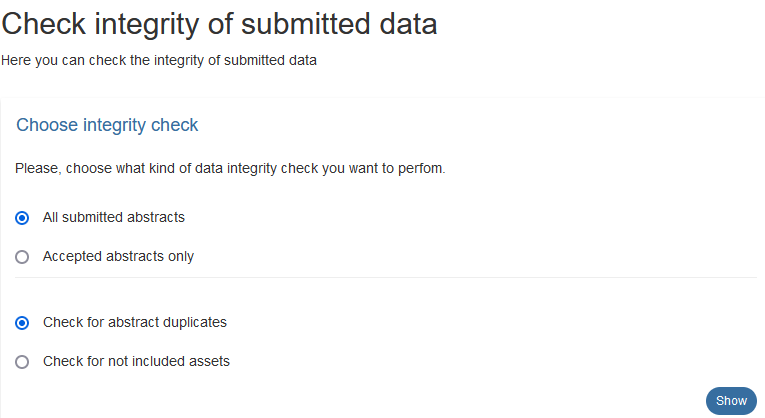
Task: Click the 'Check for abstract duplicates' label text
Action: click(x=135, y=322)
